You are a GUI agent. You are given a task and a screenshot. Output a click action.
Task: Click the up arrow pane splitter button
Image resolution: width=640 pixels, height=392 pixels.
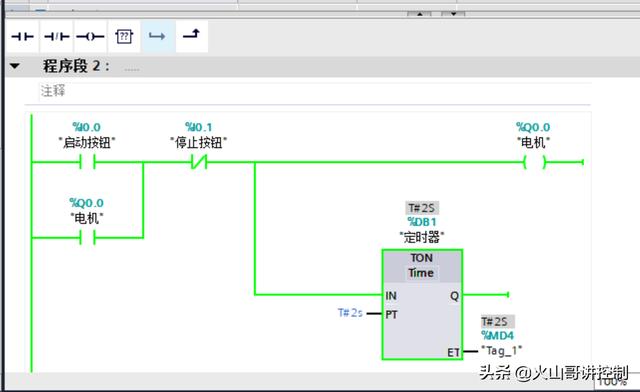coord(420,14)
